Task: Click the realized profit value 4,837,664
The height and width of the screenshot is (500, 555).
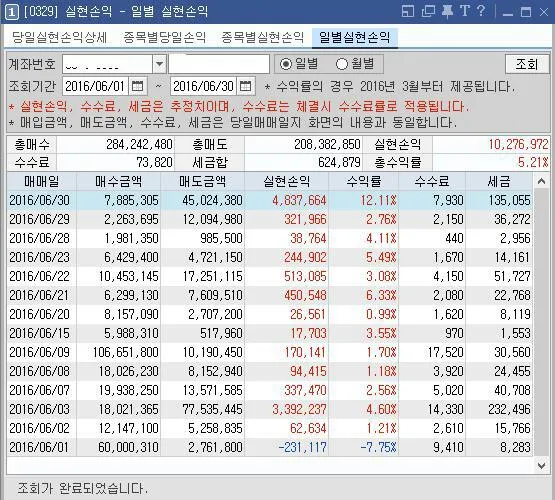Action: pyautogui.click(x=299, y=200)
